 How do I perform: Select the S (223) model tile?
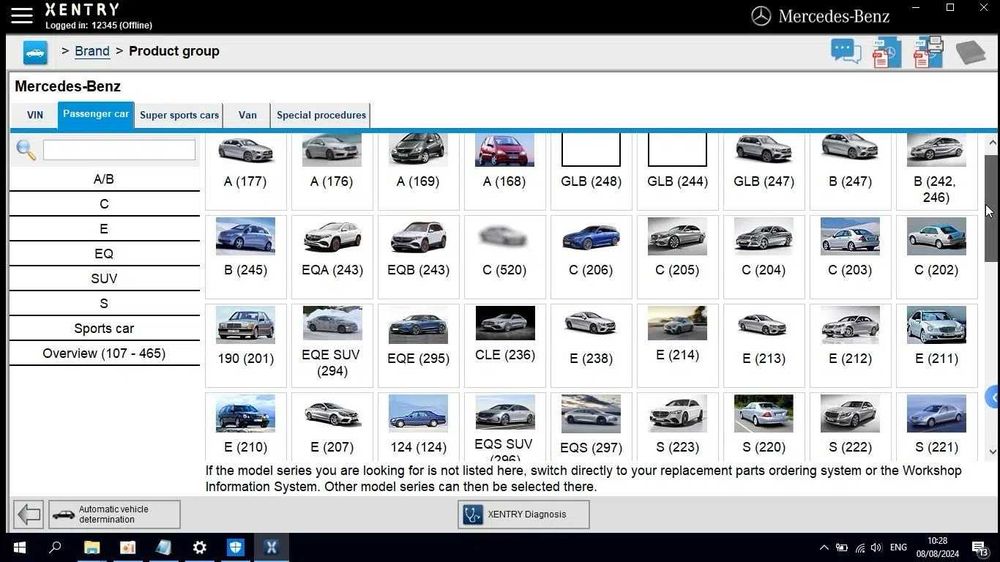click(677, 426)
